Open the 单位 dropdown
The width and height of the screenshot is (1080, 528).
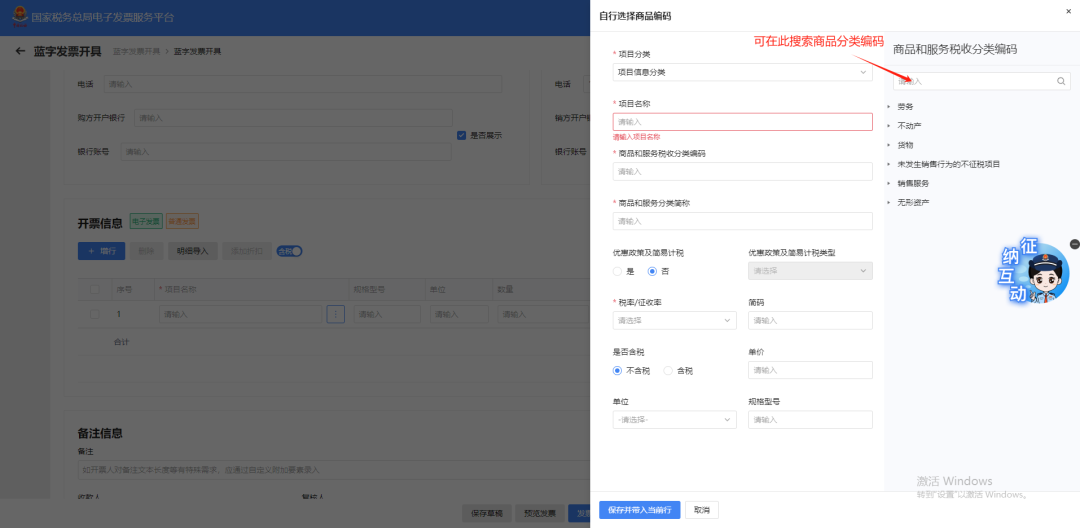674,420
